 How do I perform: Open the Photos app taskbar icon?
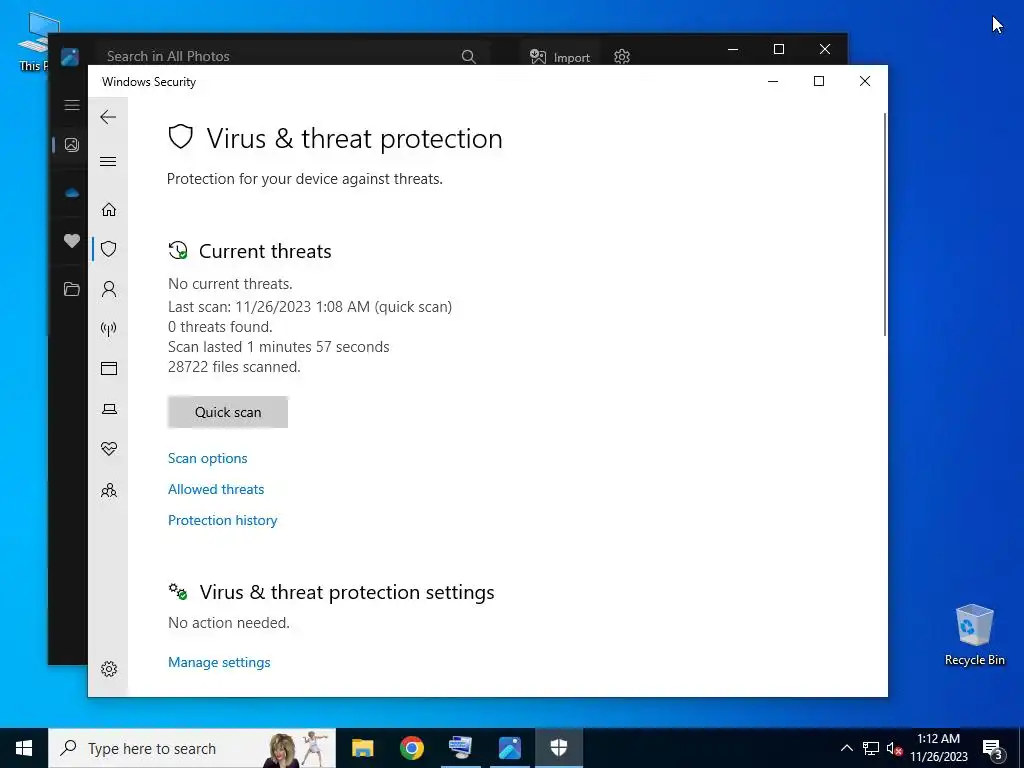pos(509,748)
